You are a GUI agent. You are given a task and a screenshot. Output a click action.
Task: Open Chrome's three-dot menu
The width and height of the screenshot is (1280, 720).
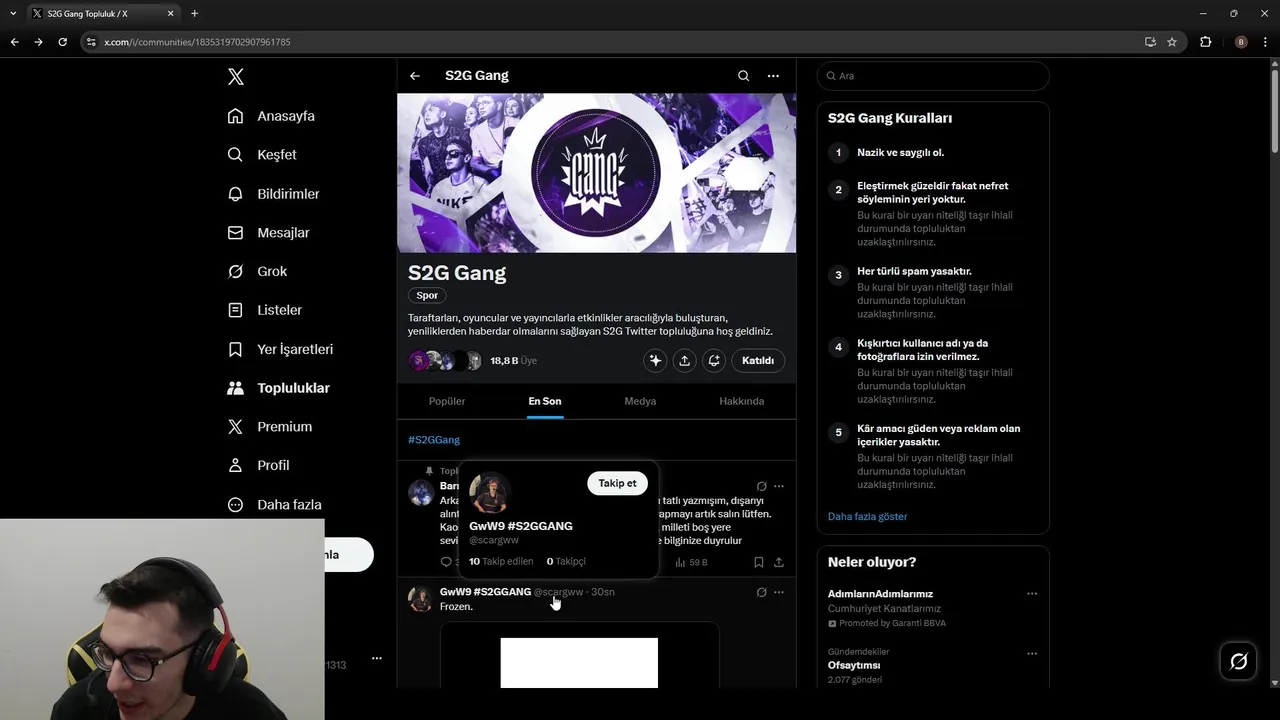(x=1266, y=42)
